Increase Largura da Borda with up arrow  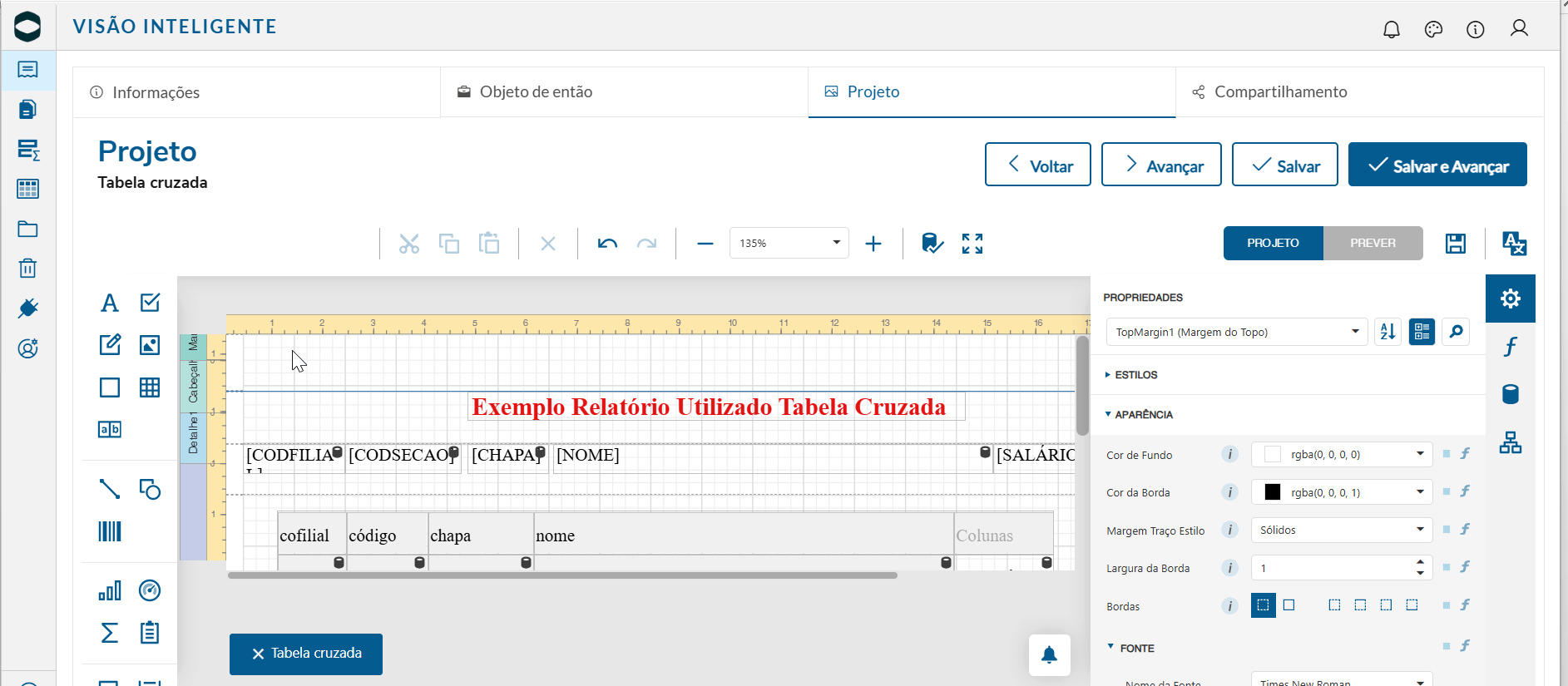click(x=1421, y=562)
